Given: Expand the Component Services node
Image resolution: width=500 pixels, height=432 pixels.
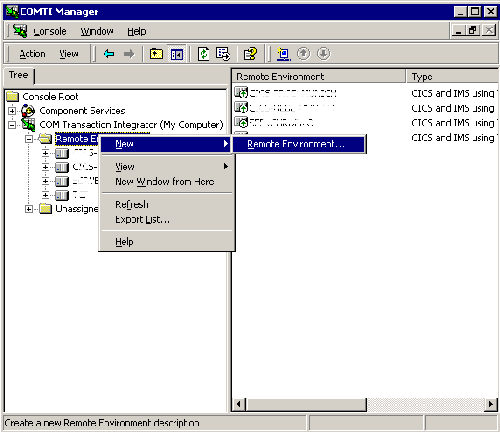Looking at the screenshot, I should click(12, 111).
